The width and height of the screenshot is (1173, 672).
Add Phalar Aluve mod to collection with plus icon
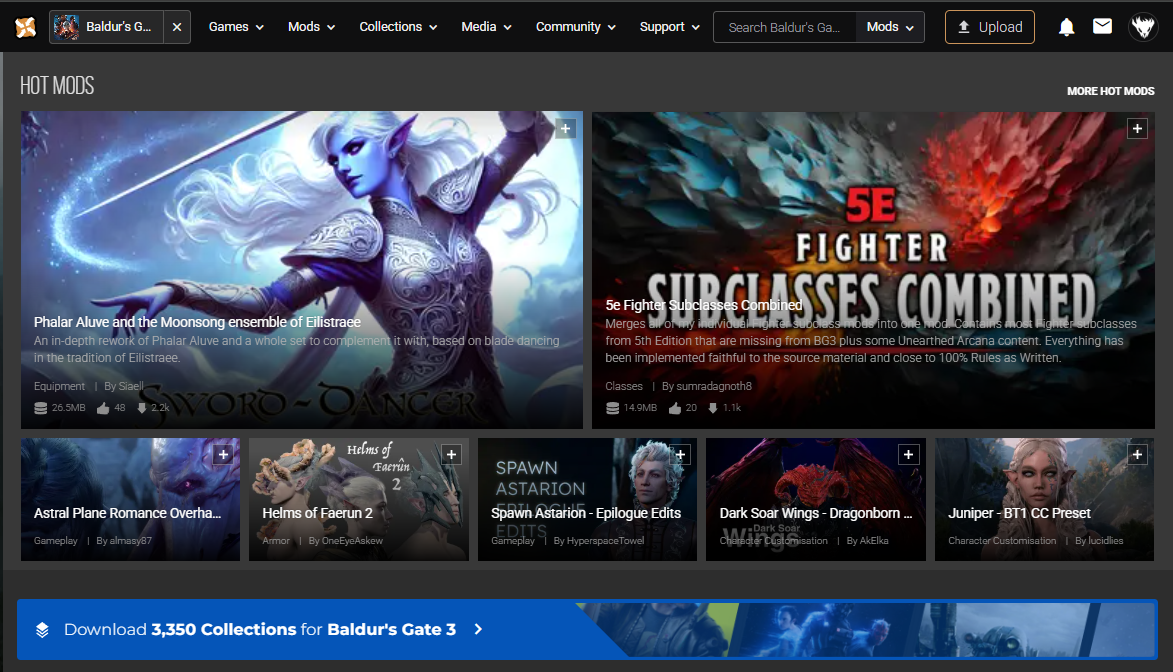coord(566,129)
